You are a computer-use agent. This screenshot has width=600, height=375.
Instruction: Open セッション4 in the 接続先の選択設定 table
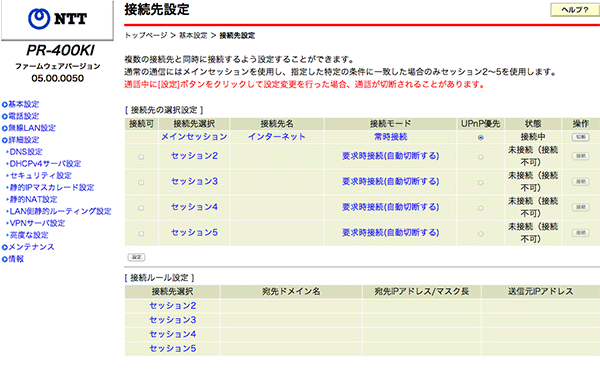[194, 207]
